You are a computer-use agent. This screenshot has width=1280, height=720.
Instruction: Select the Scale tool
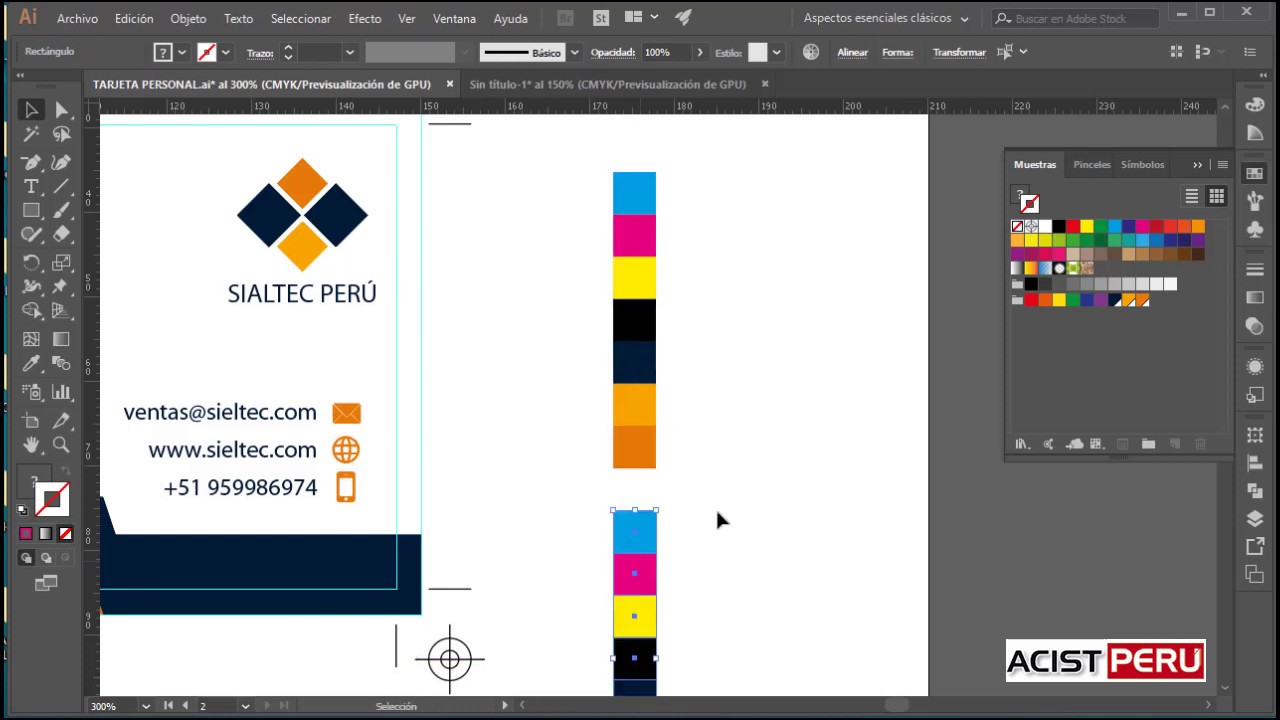[x=61, y=264]
